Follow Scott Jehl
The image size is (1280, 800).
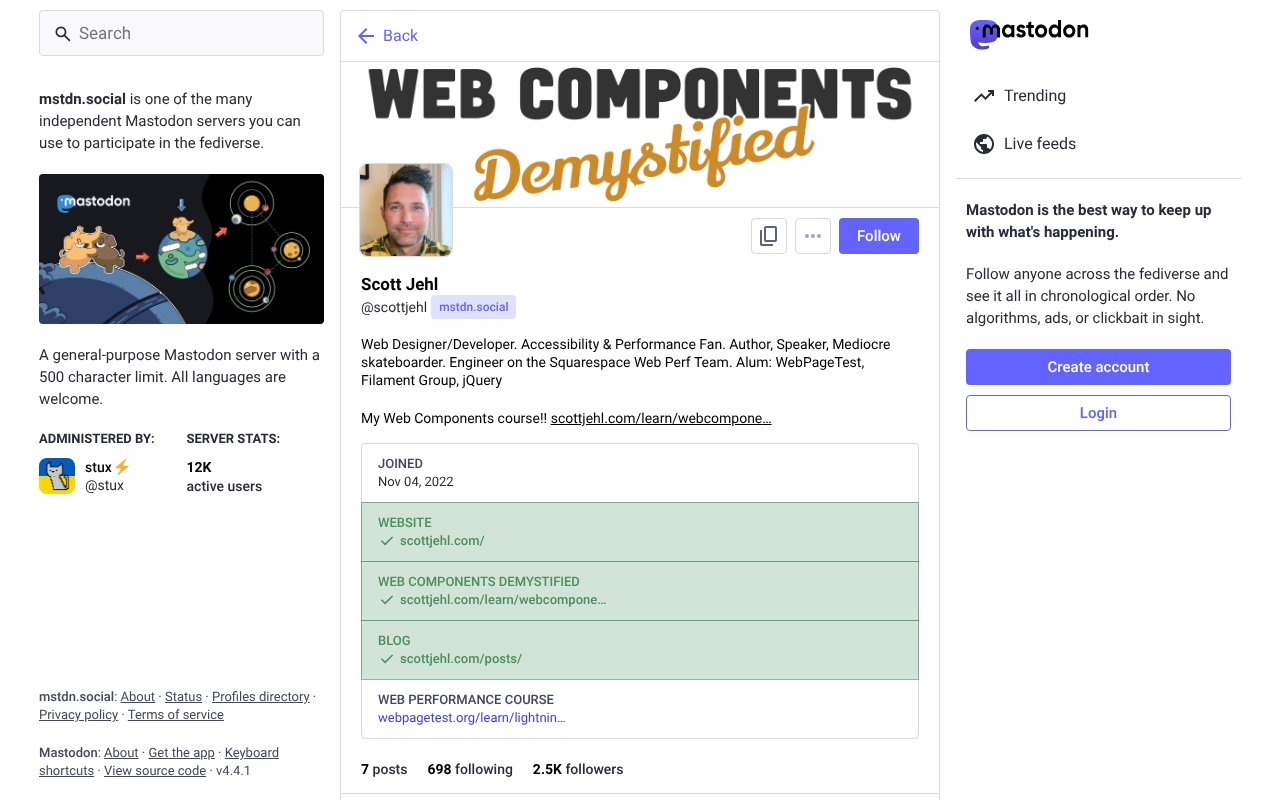pyautogui.click(x=878, y=236)
